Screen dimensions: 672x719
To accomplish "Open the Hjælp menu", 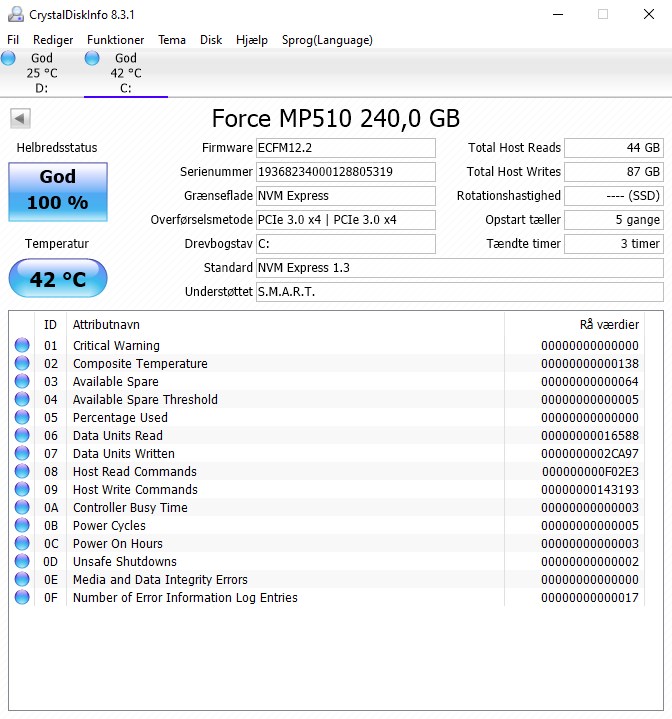I will [252, 40].
